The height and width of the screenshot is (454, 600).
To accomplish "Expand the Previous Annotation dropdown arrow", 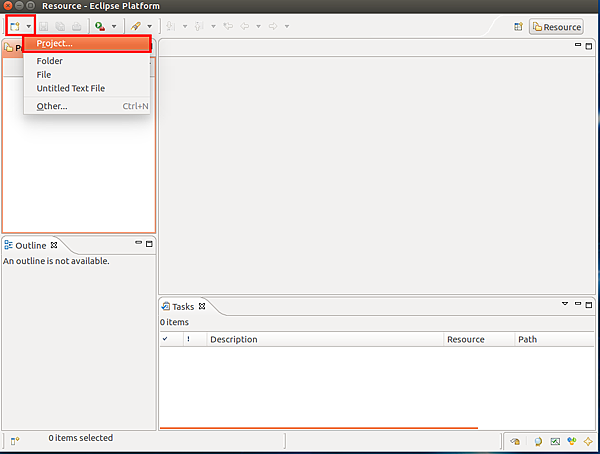I will coord(214,26).
